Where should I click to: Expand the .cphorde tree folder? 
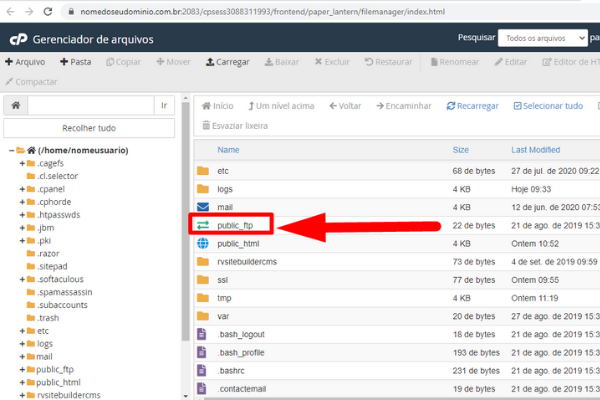pos(22,202)
